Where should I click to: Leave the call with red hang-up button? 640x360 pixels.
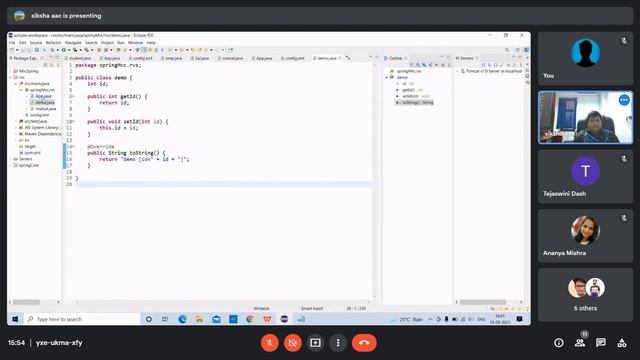(x=364, y=343)
